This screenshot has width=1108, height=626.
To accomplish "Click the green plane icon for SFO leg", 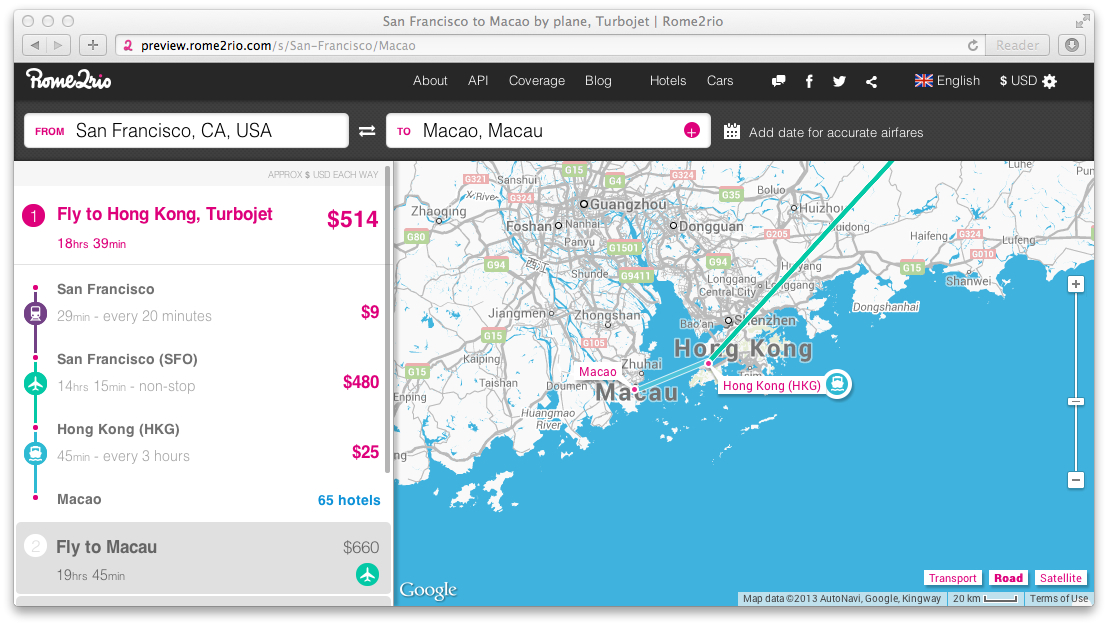I will click(35, 383).
